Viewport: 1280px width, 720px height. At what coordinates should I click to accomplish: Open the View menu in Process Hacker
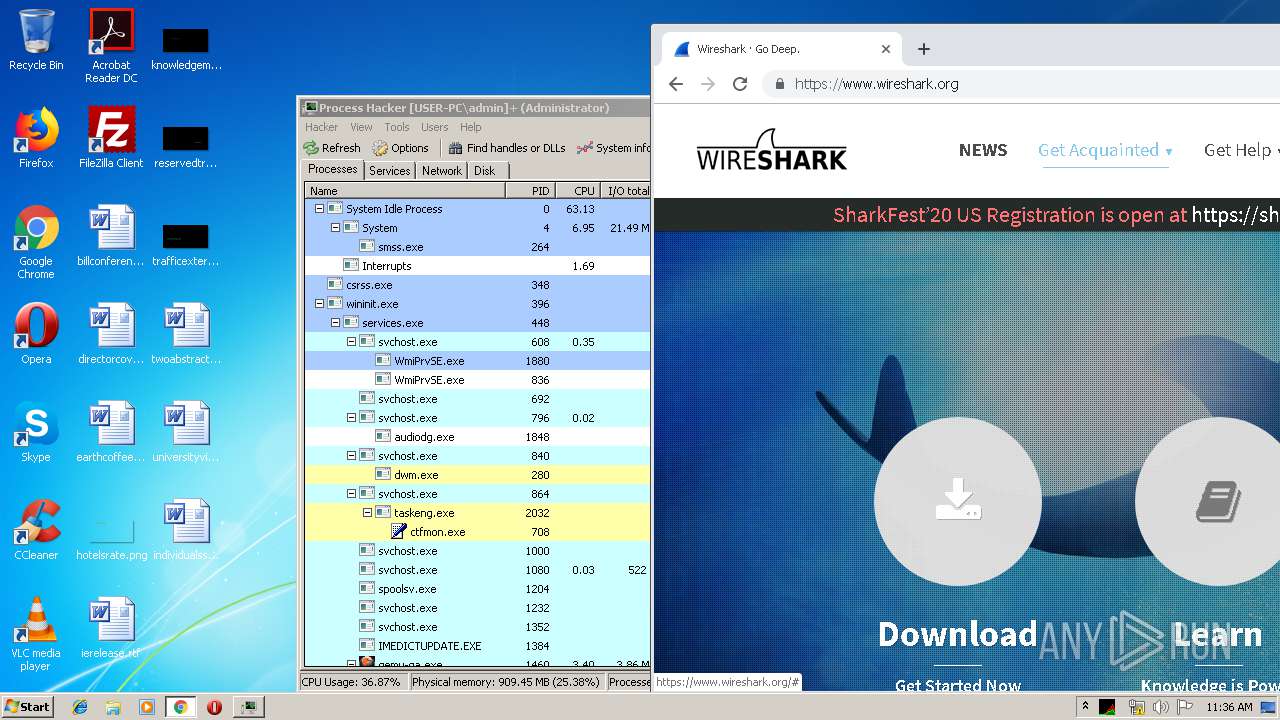(x=361, y=127)
